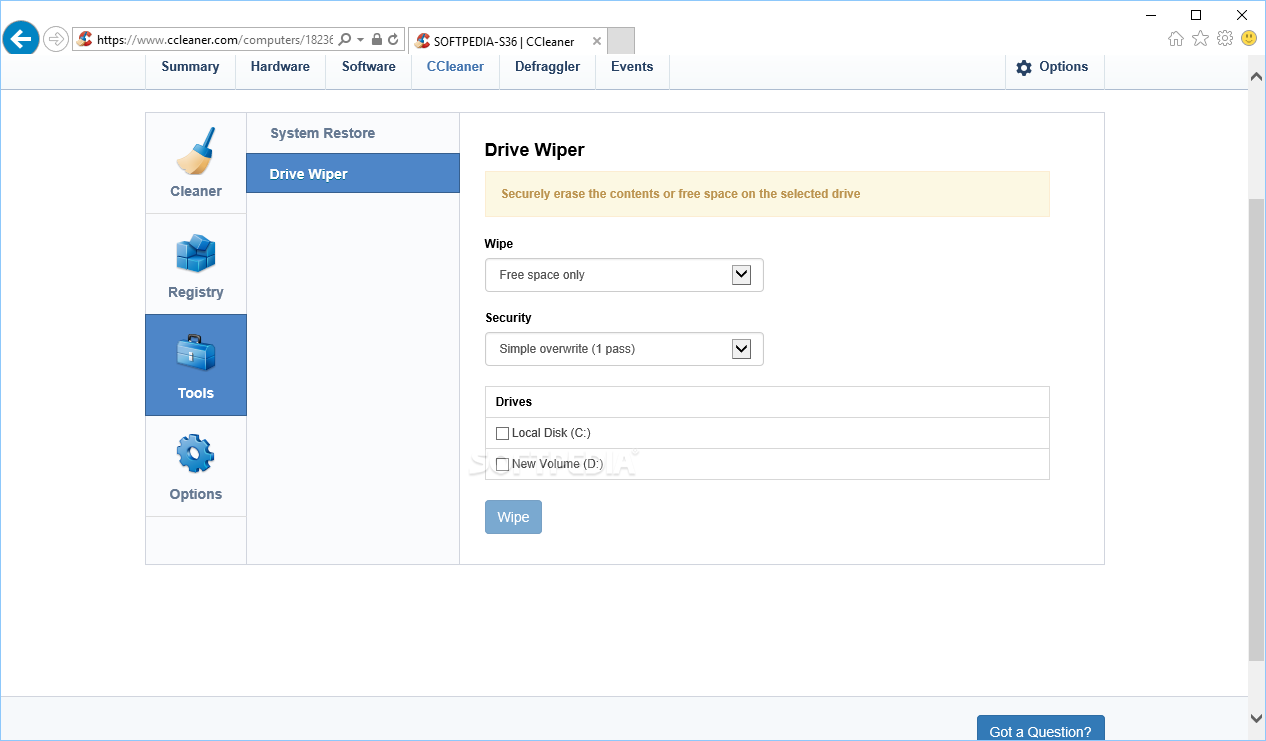Expand the Wipe dropdown showing Free space only
Image resolution: width=1266 pixels, height=741 pixels.
[624, 275]
